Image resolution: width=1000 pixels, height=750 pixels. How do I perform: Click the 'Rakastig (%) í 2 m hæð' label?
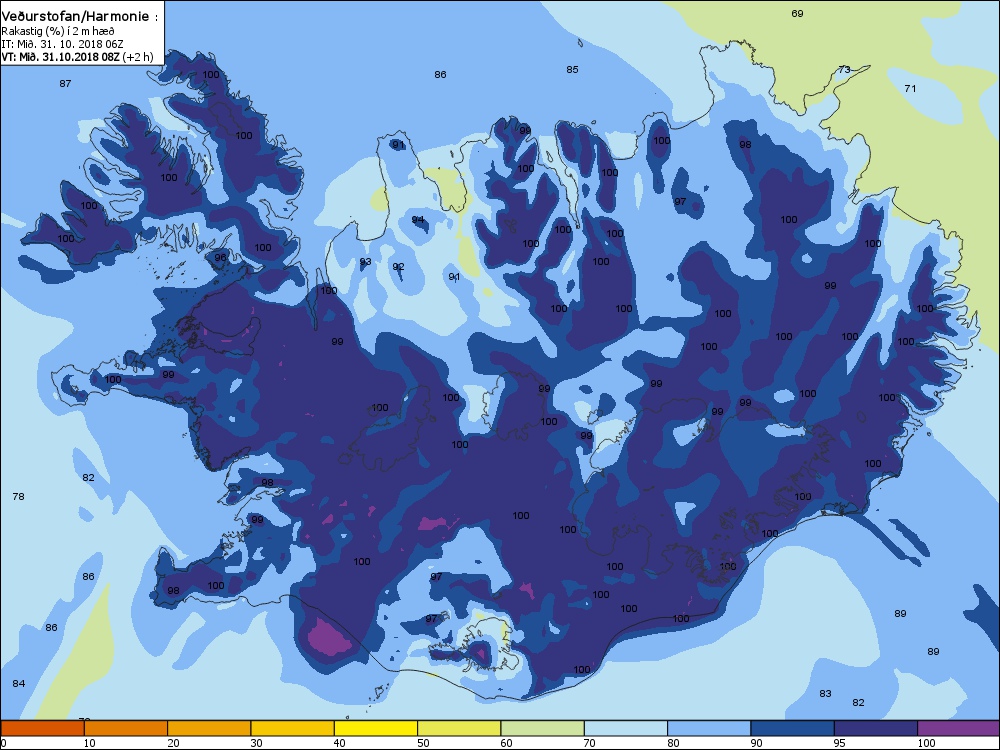pyautogui.click(x=58, y=31)
